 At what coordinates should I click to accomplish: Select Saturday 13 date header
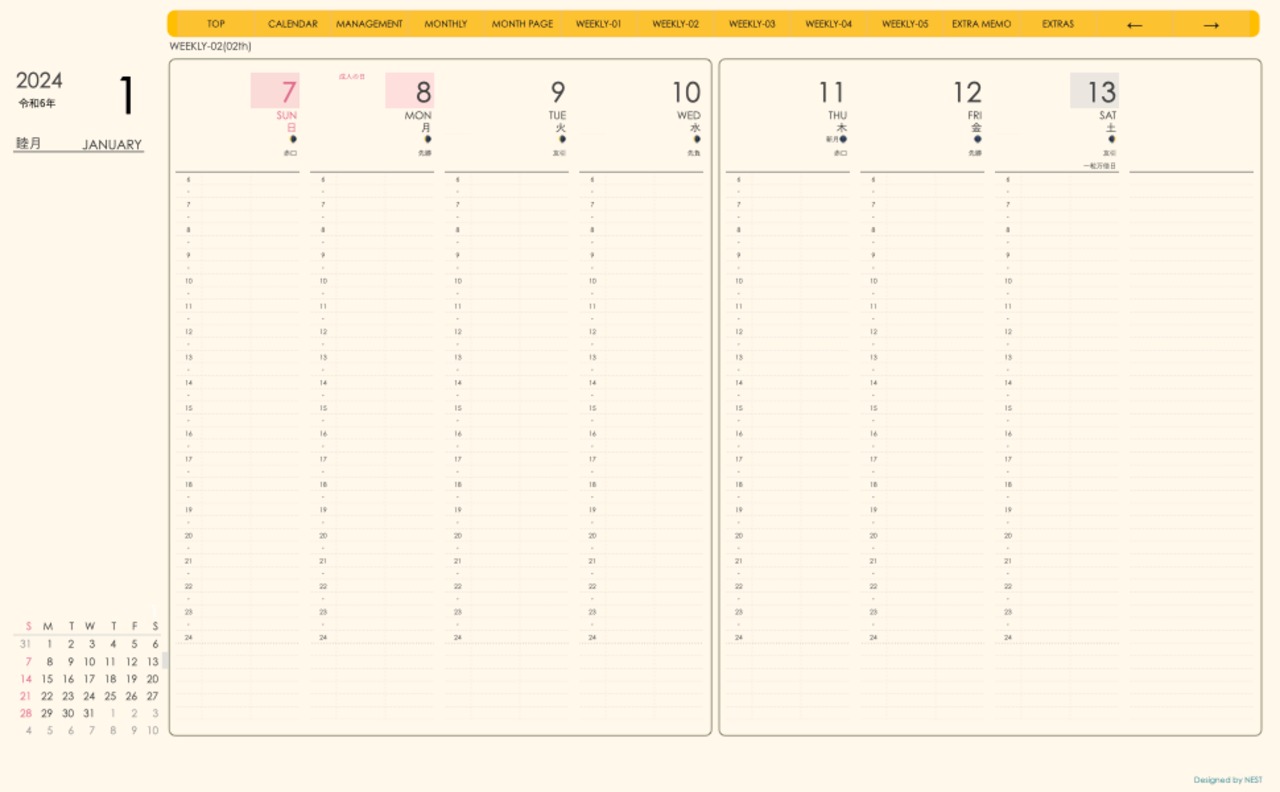point(1094,91)
